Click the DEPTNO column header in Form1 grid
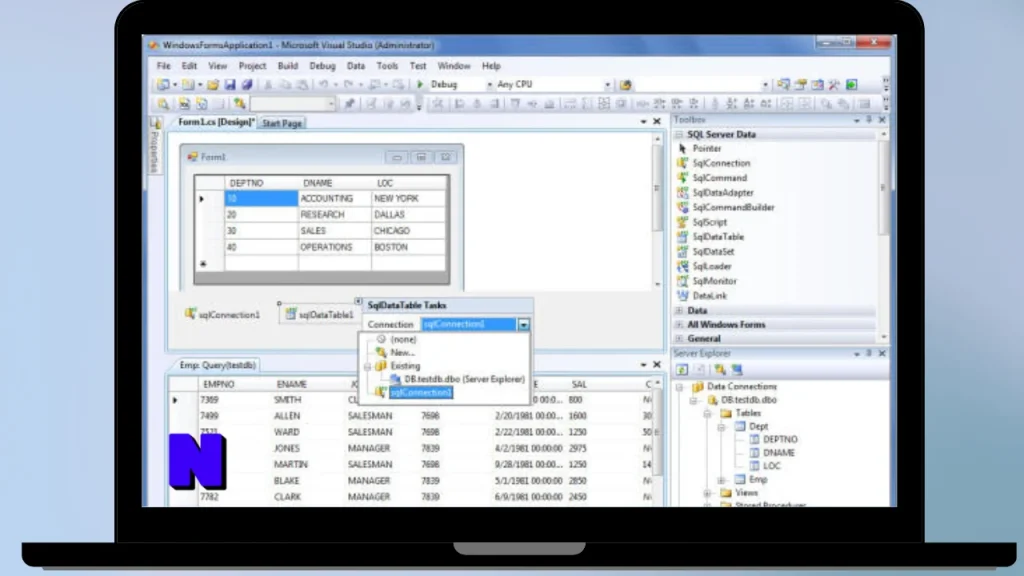1024x576 pixels. tap(261, 183)
